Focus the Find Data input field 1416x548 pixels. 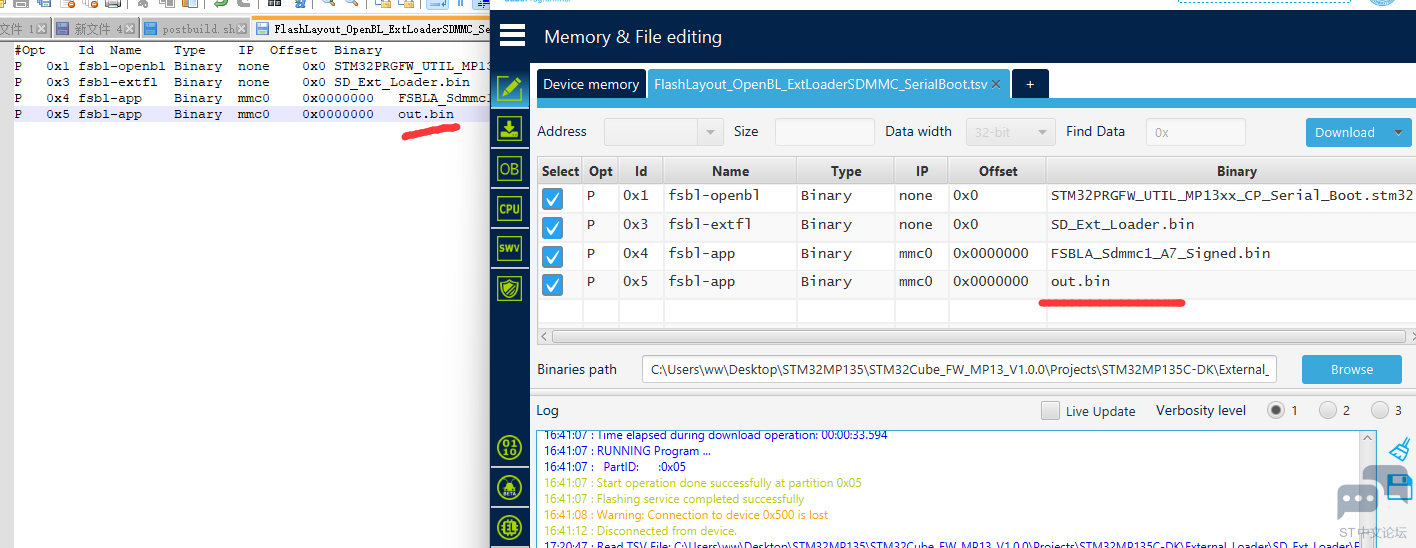(1196, 132)
